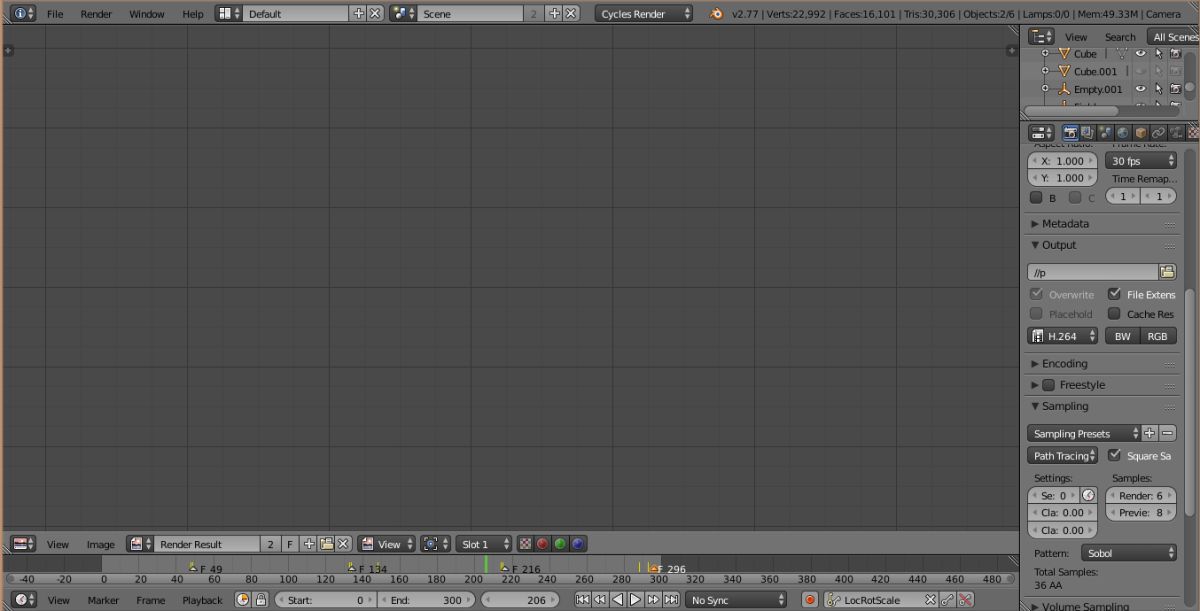Enable the Cache Result checkbox
Screen dimensions: 1200x611
pos(1114,313)
